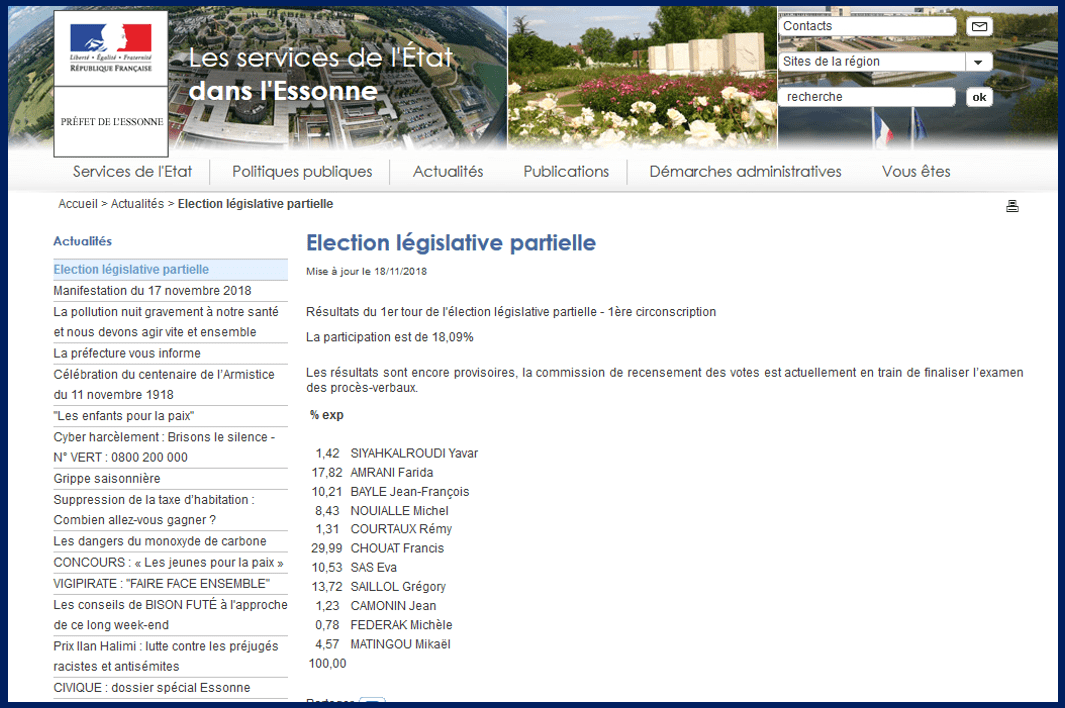Open Les dangers du monoxyde de carbone

coord(160,542)
